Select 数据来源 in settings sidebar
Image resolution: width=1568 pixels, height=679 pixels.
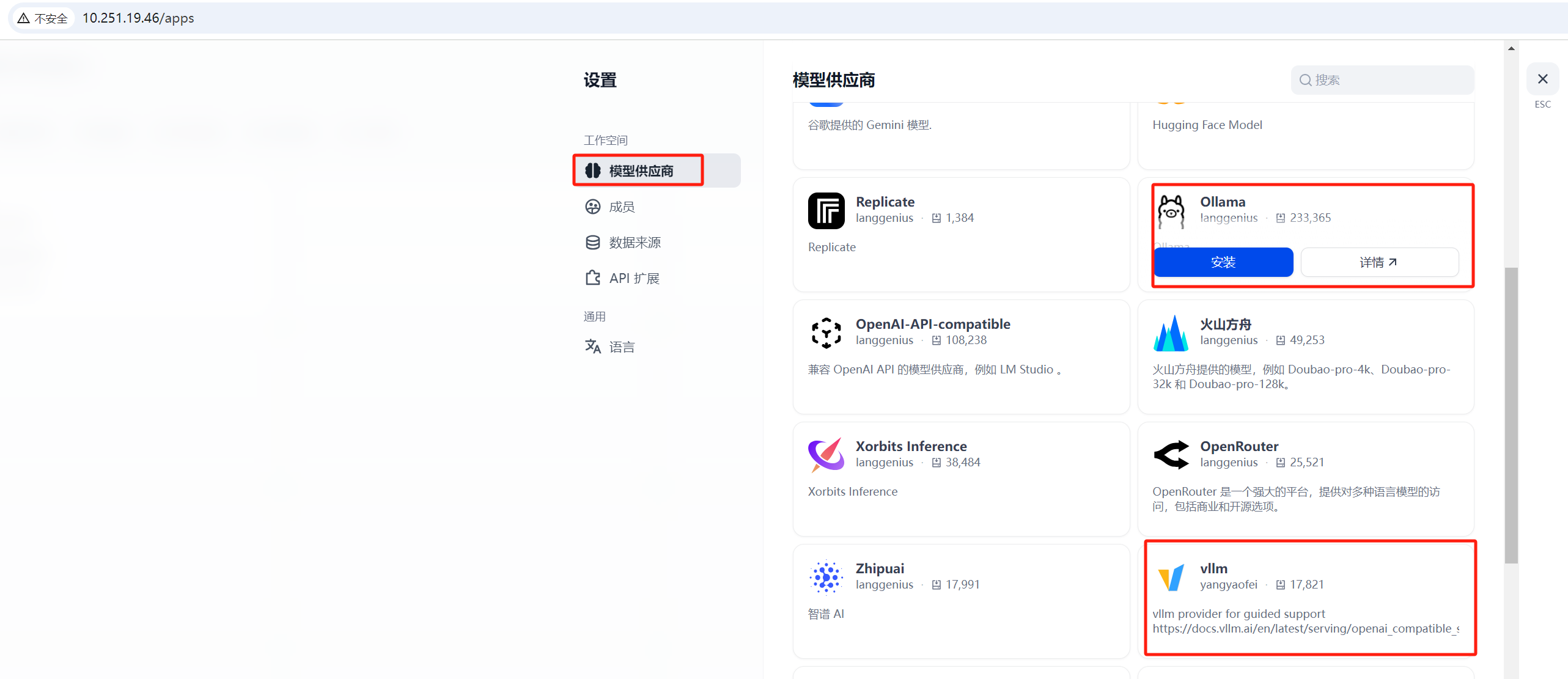[634, 243]
